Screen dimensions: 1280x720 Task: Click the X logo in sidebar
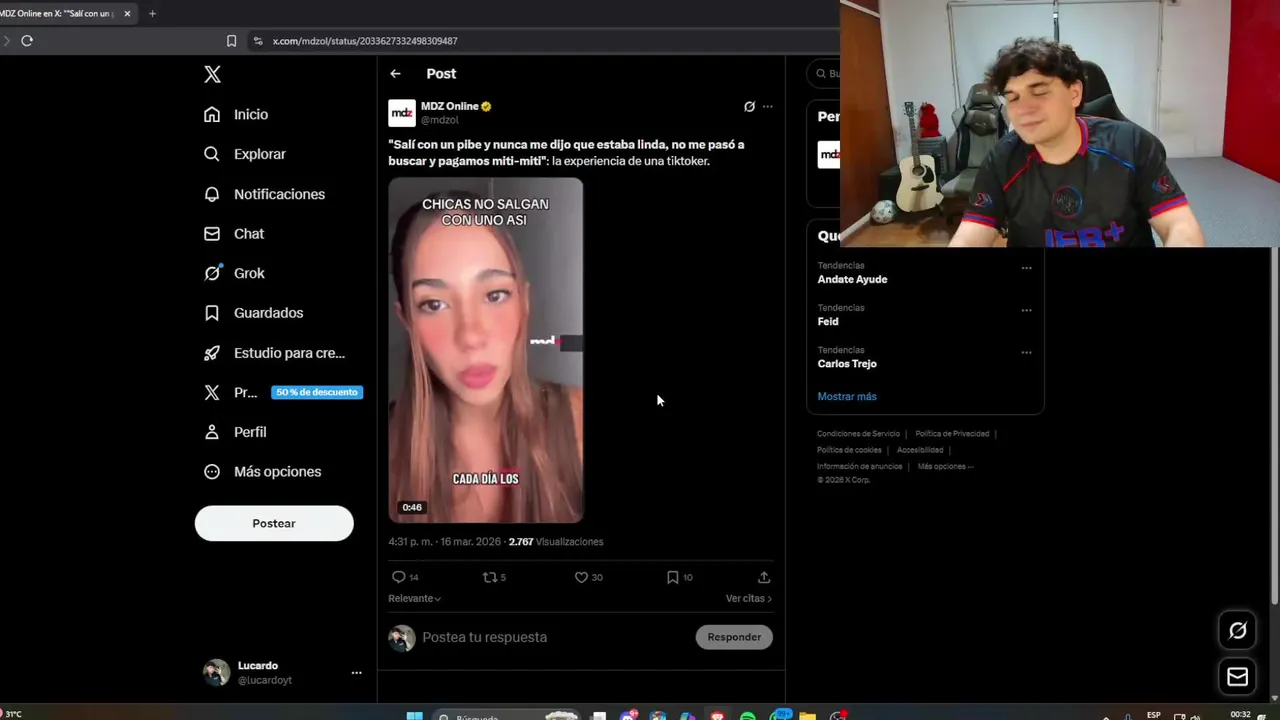(x=212, y=74)
